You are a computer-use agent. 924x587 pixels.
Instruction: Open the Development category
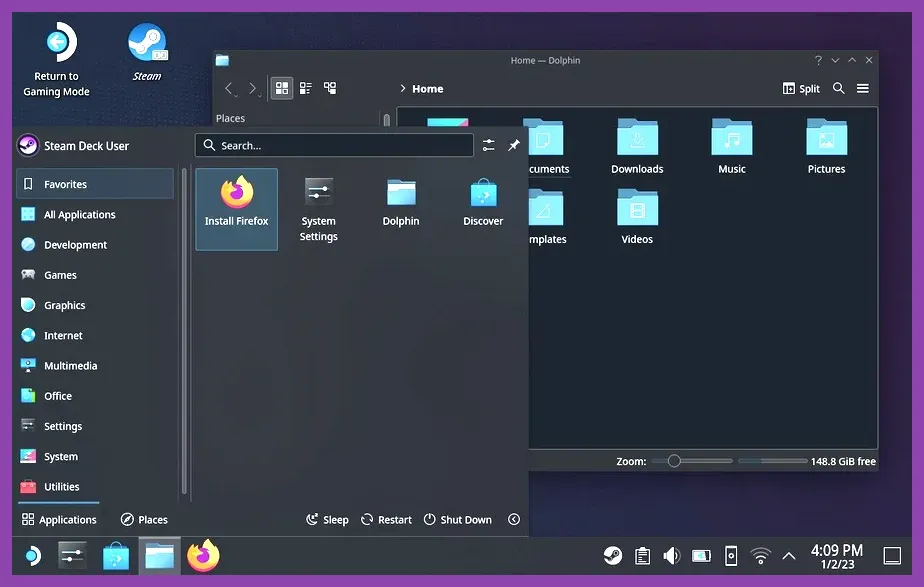pyautogui.click(x=95, y=245)
